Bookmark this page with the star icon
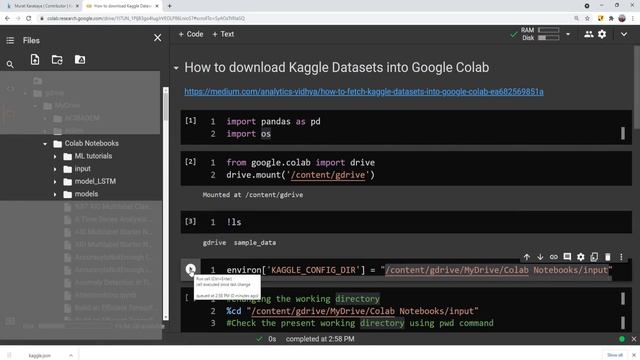This screenshot has height=360, width=640. 587,18
